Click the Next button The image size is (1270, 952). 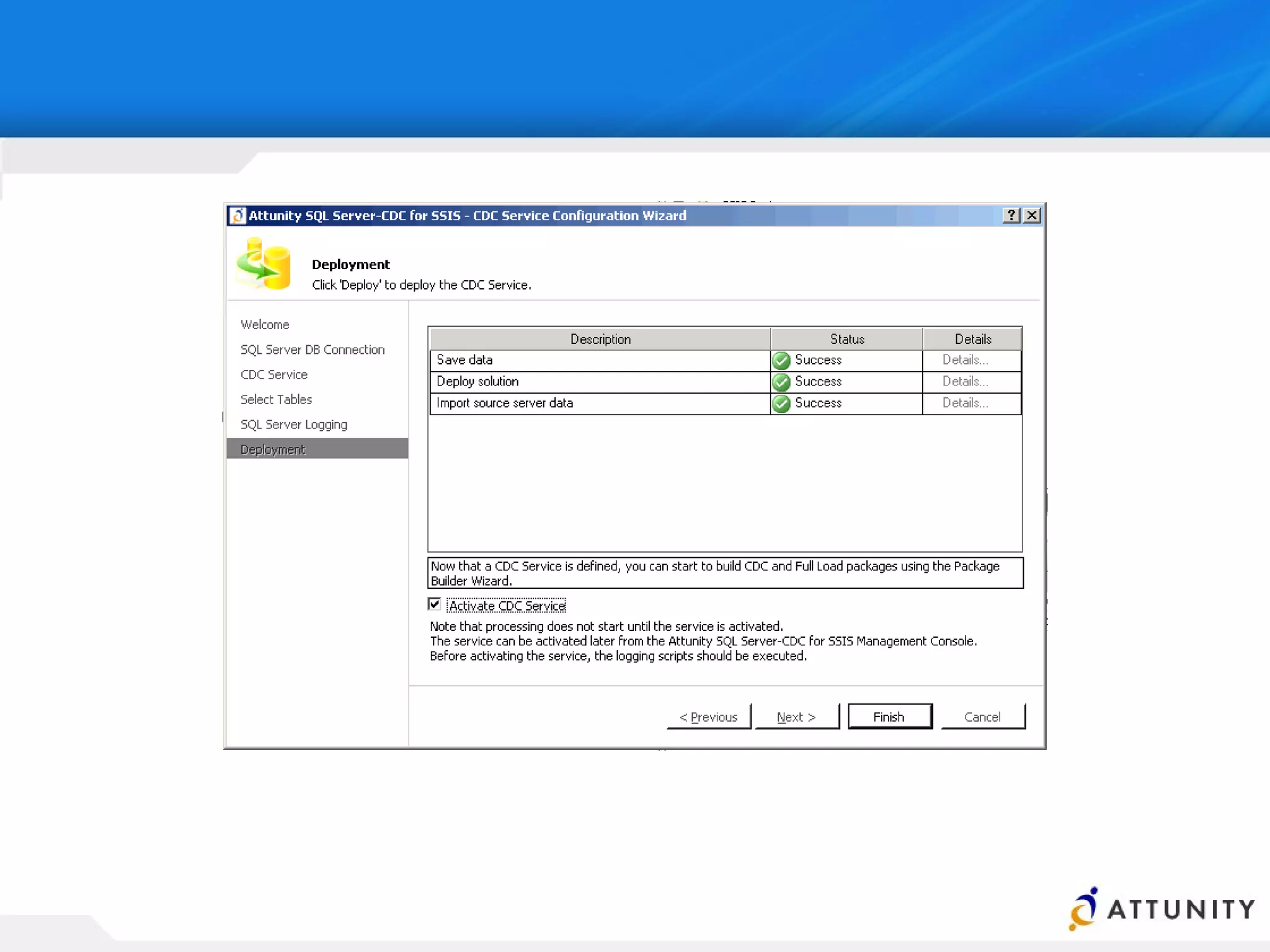[797, 716]
